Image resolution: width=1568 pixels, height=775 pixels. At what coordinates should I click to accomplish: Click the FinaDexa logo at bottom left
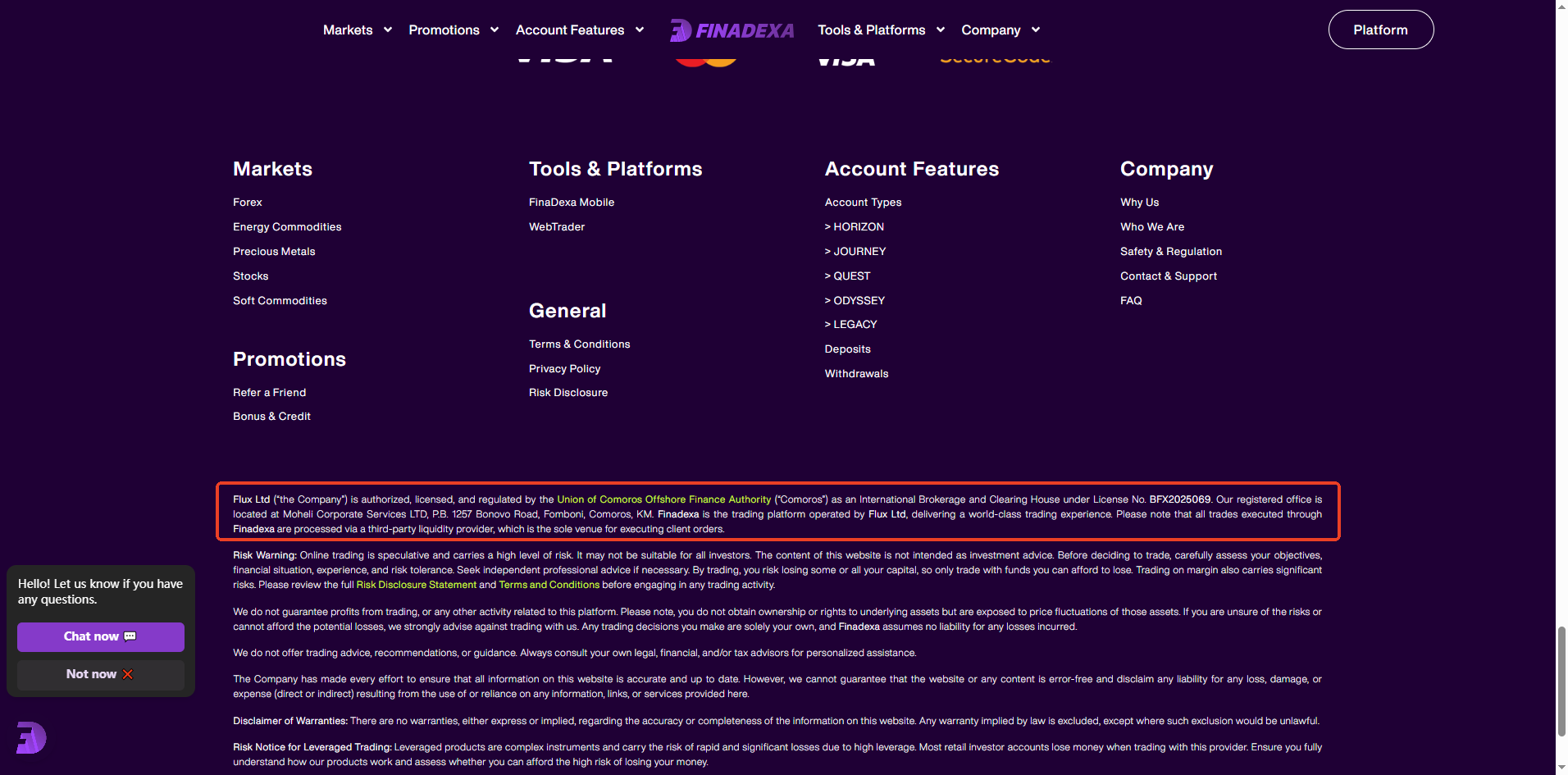click(30, 737)
